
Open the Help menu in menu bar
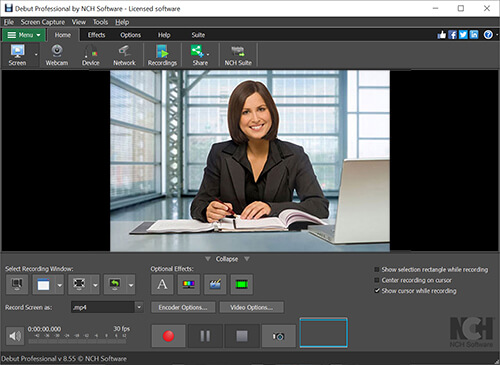pyautogui.click(x=122, y=22)
